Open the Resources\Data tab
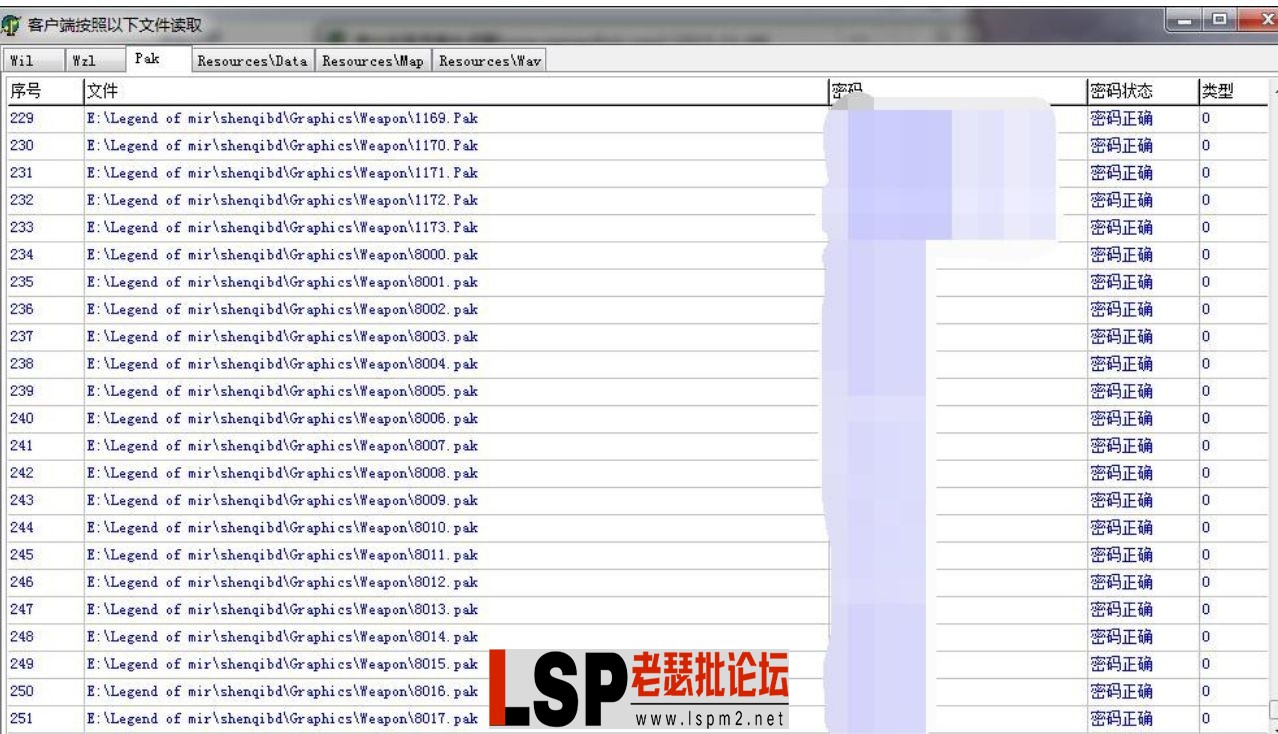 point(253,61)
